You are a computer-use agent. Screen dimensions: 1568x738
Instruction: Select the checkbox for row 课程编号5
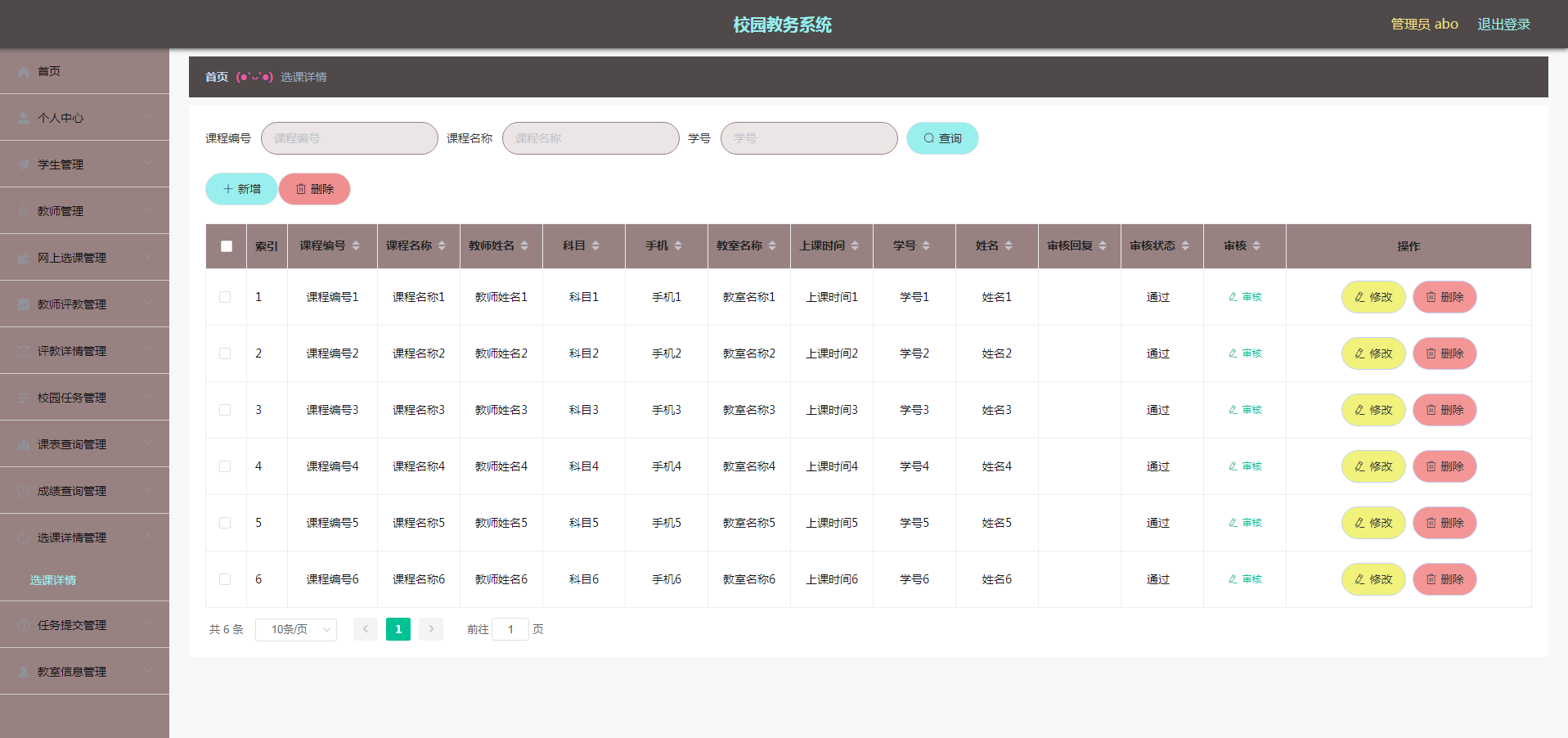coord(225,523)
